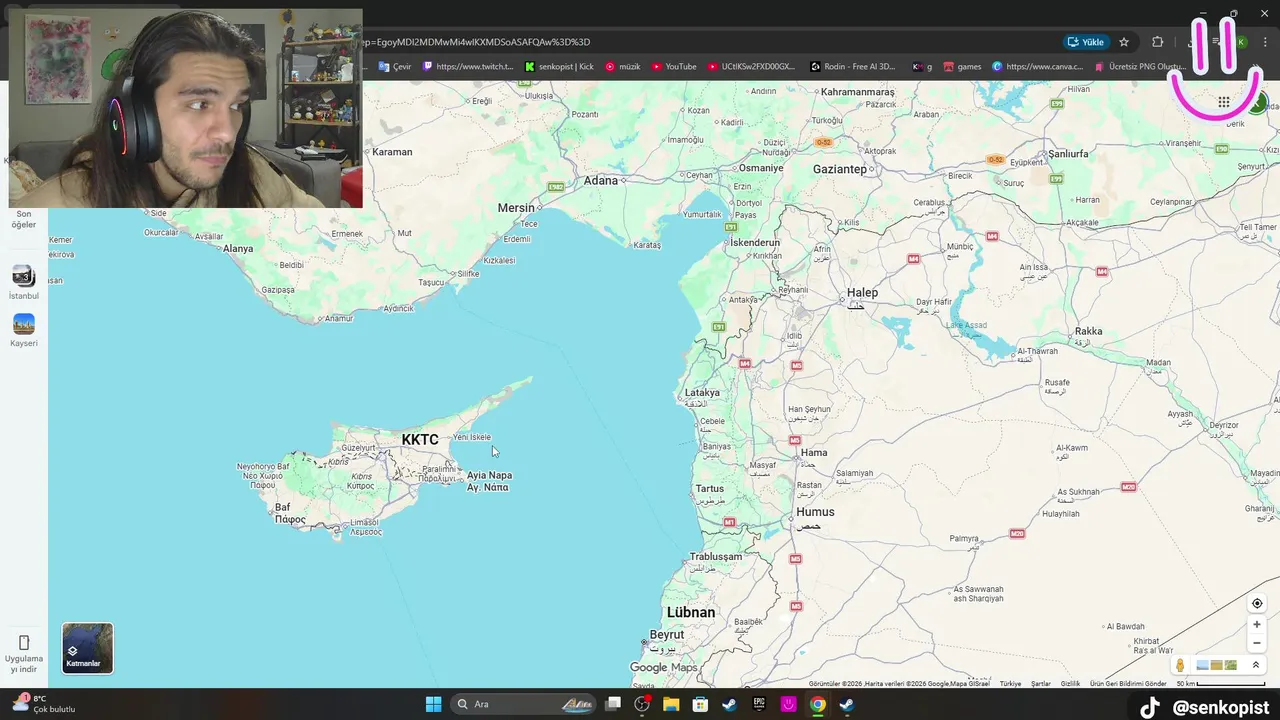1280x720 pixels.
Task: Click the Şanlıurfa city label
Action: [1067, 154]
